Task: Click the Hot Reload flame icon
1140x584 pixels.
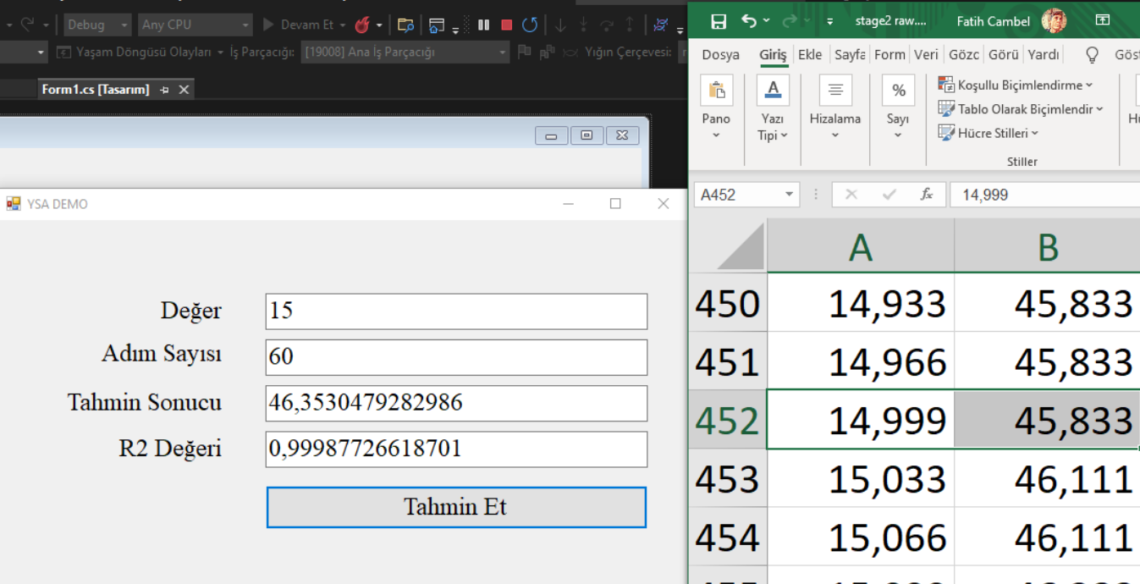Action: point(362,24)
